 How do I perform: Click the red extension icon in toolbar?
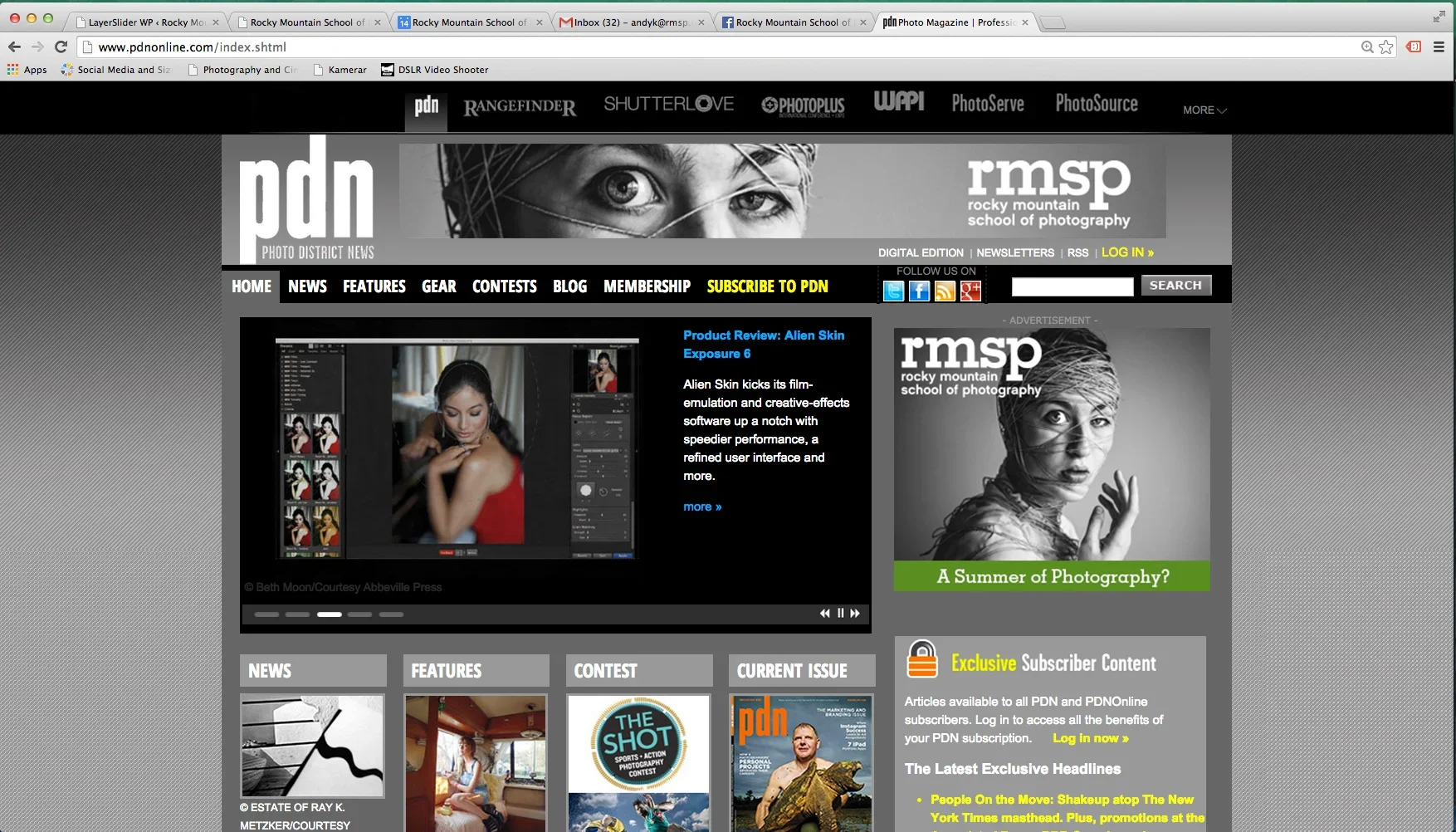coord(1414,47)
